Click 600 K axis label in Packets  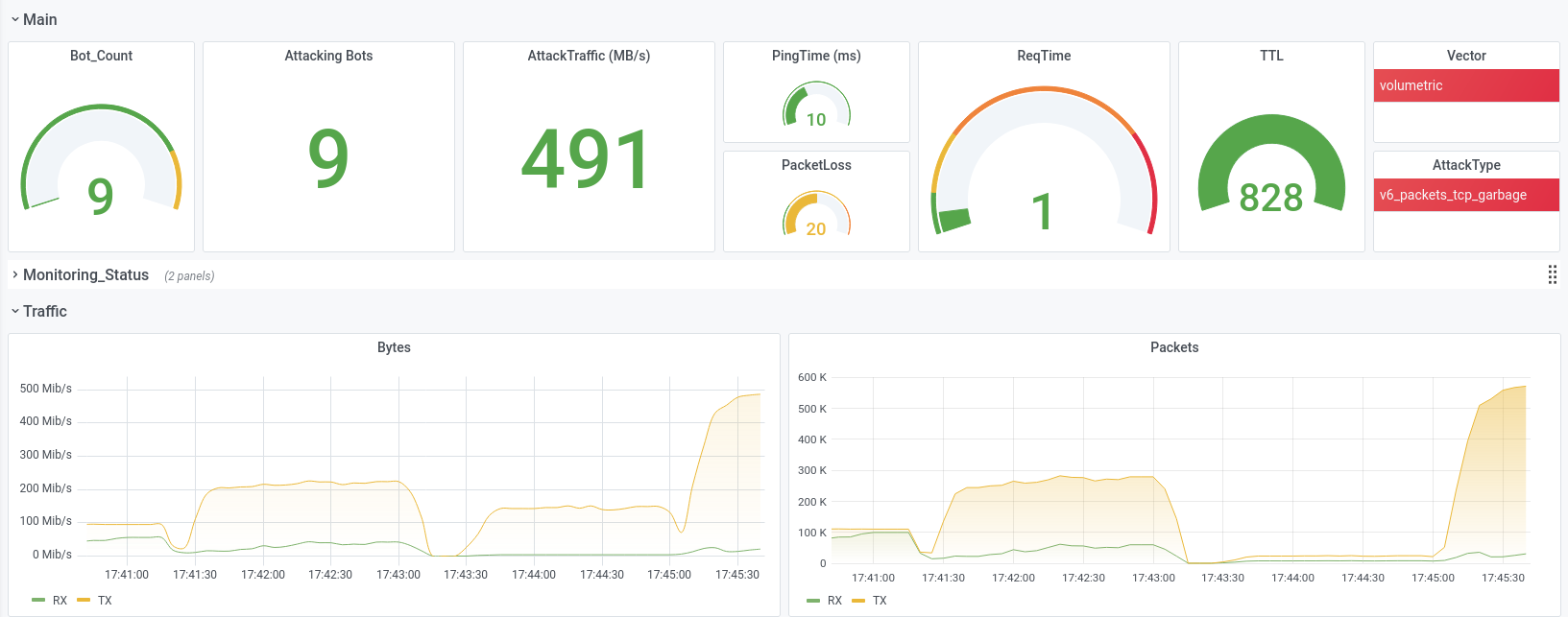(812, 377)
